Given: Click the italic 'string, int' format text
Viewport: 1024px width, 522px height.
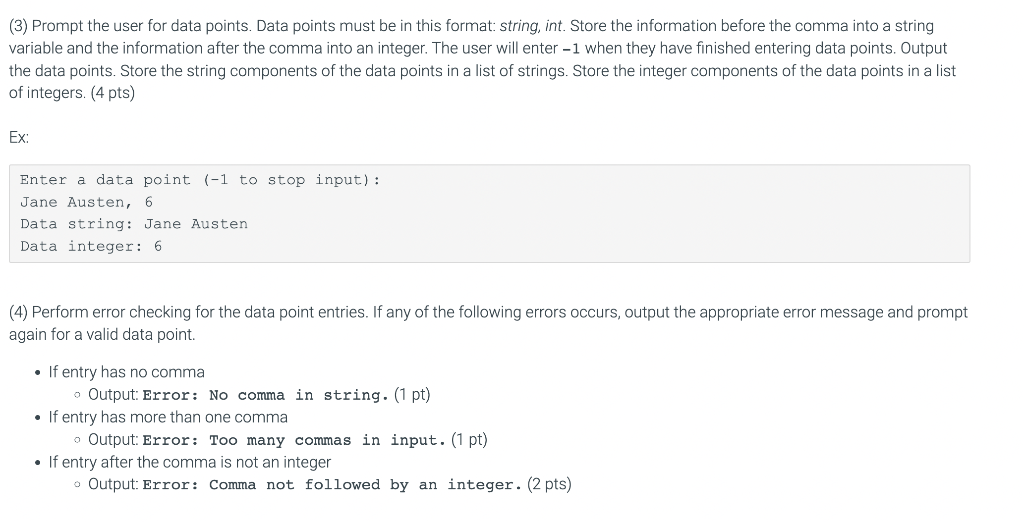Looking at the screenshot, I should (532, 26).
